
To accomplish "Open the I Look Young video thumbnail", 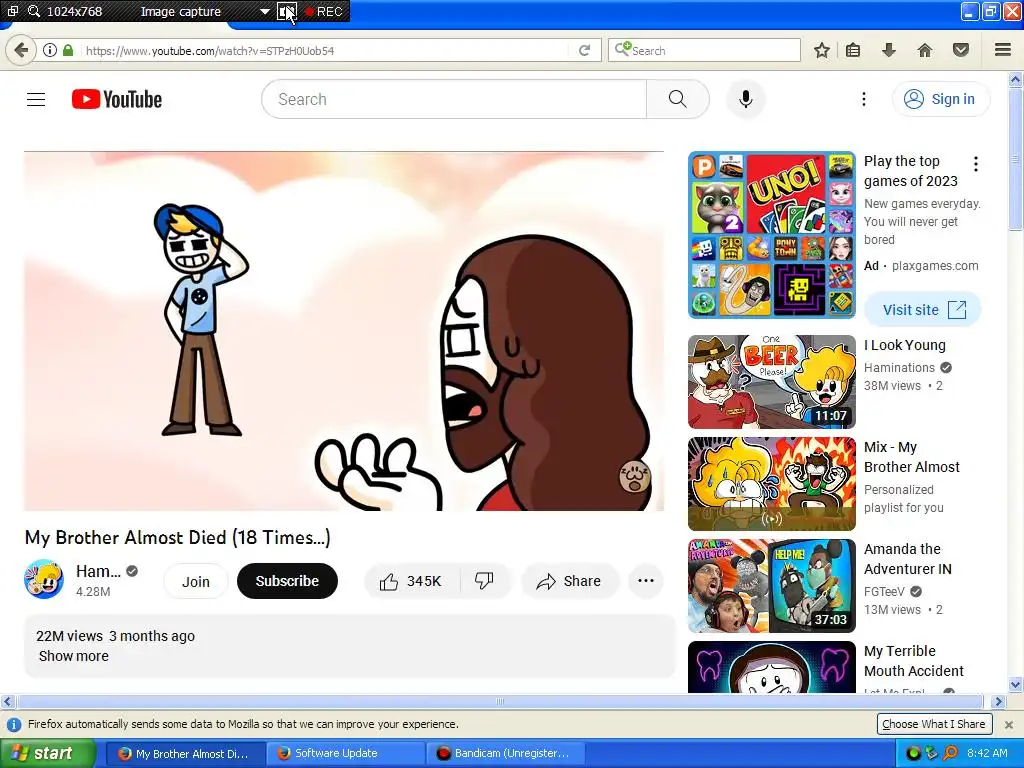I will (771, 382).
